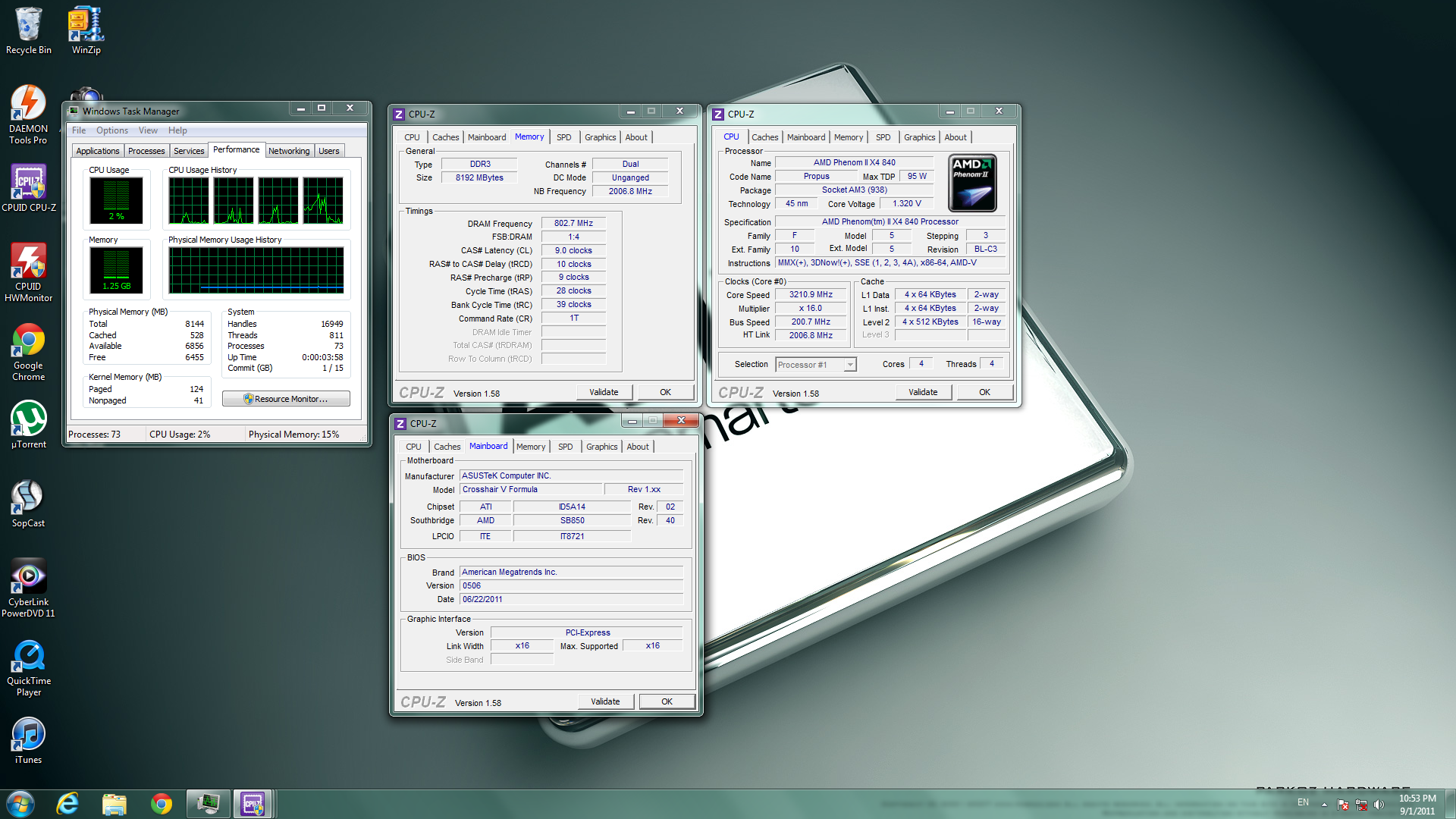The image size is (1456, 819).
Task: Switch to Caches tab in CPU window
Action: pyautogui.click(x=764, y=137)
